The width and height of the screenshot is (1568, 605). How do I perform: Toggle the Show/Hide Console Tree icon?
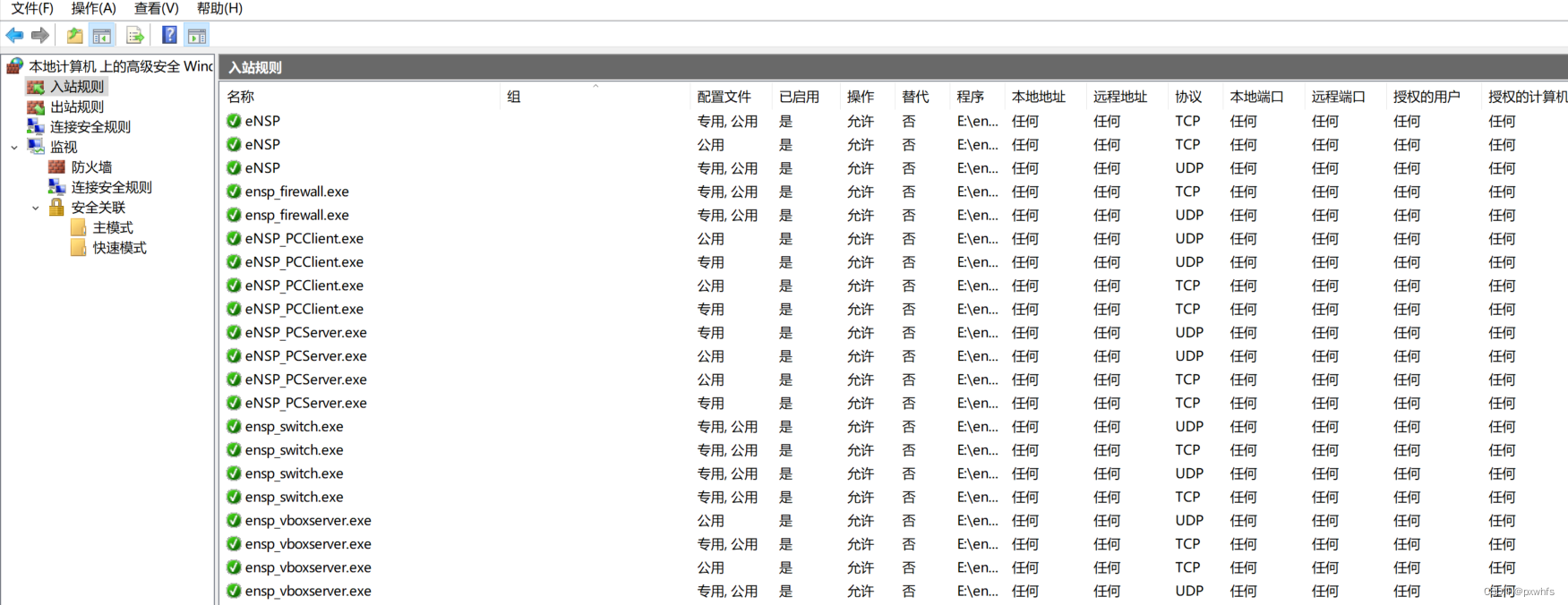coord(102,36)
